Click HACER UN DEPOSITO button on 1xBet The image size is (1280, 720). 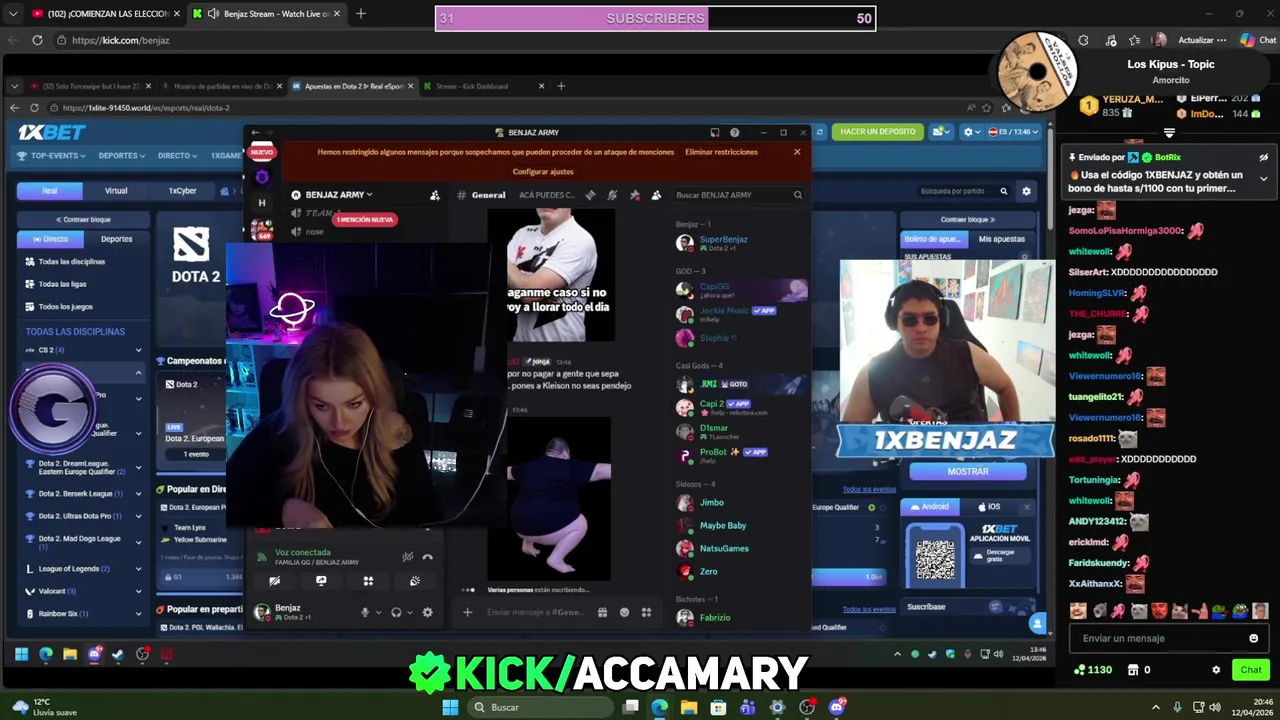click(877, 132)
